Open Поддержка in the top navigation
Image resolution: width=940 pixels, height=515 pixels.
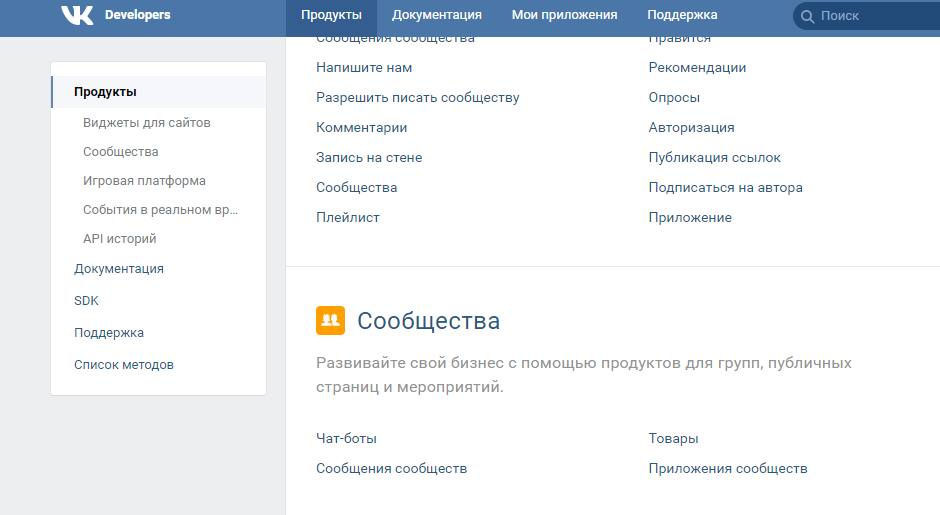coord(682,15)
